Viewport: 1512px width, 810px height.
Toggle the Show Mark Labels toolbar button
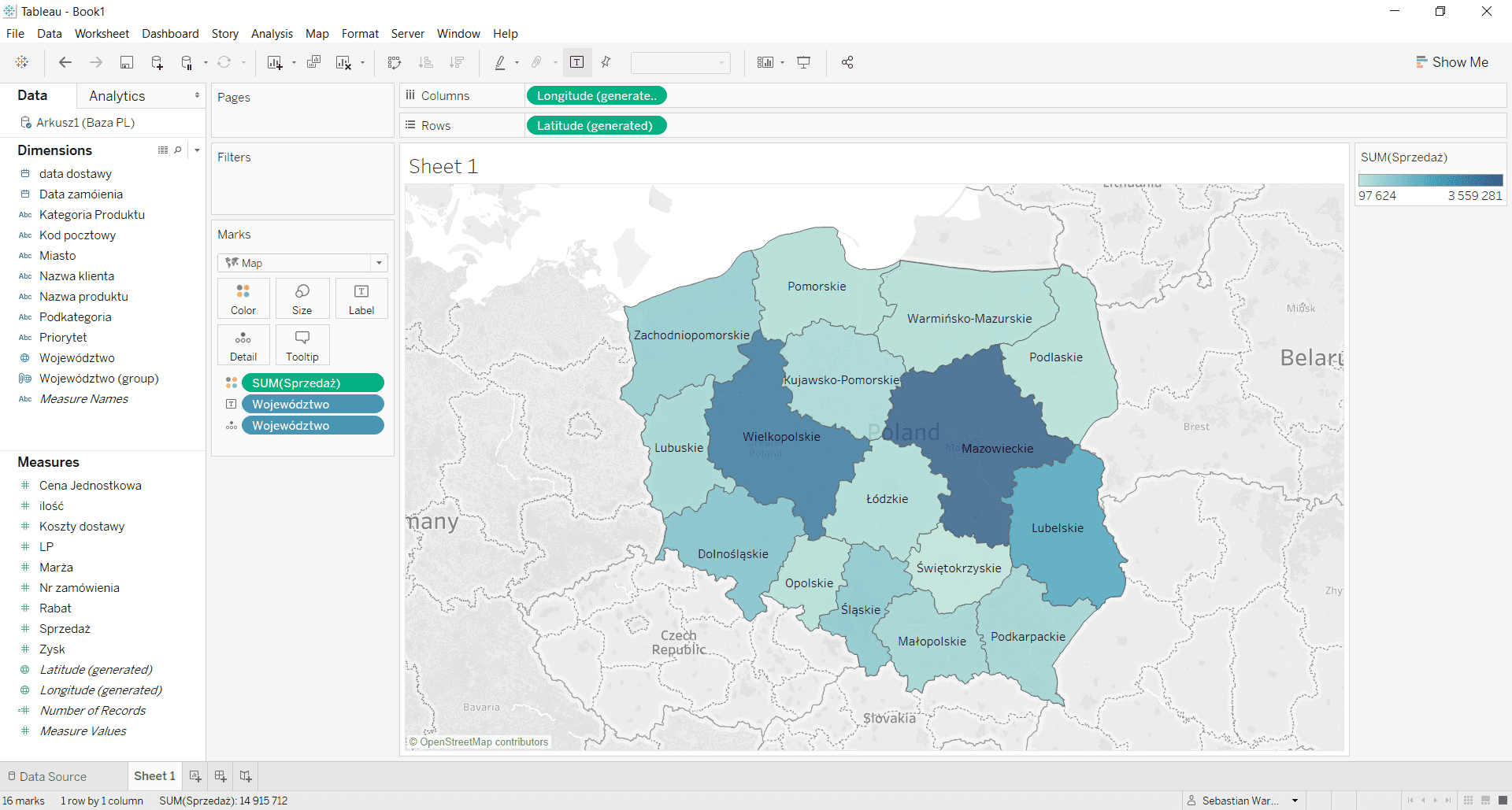(576, 63)
